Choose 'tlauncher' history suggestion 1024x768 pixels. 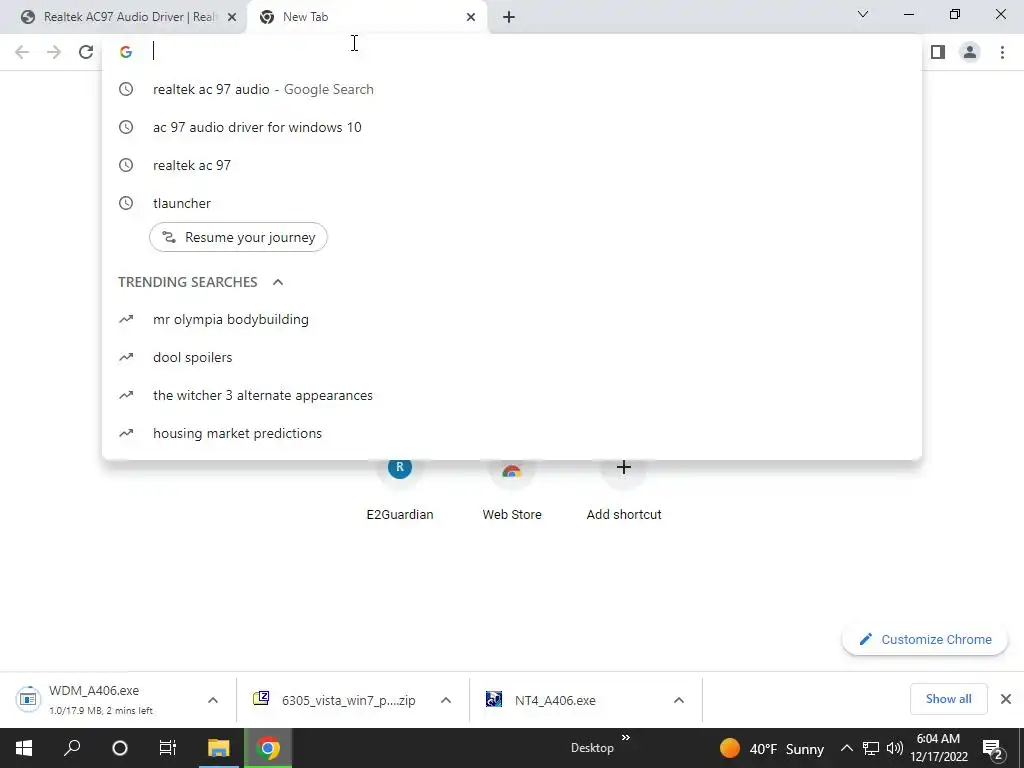coord(512,203)
